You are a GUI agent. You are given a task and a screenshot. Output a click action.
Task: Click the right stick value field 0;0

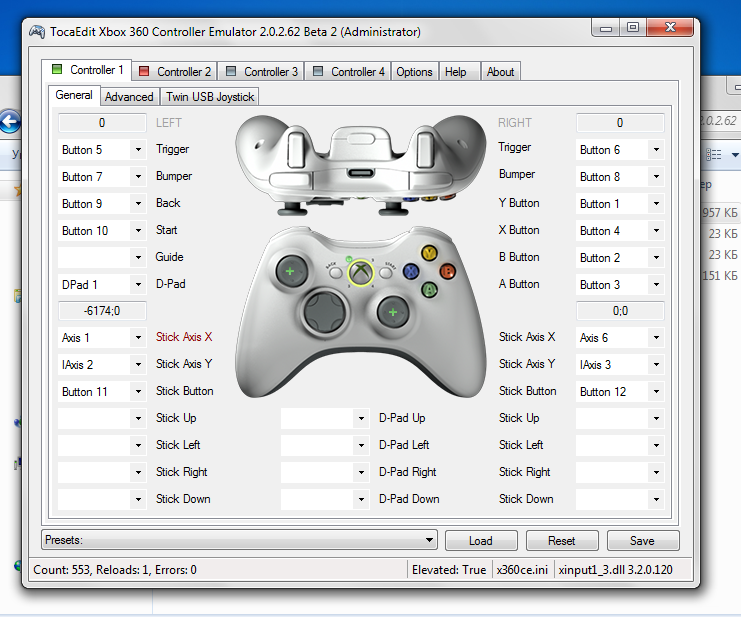pos(620,311)
